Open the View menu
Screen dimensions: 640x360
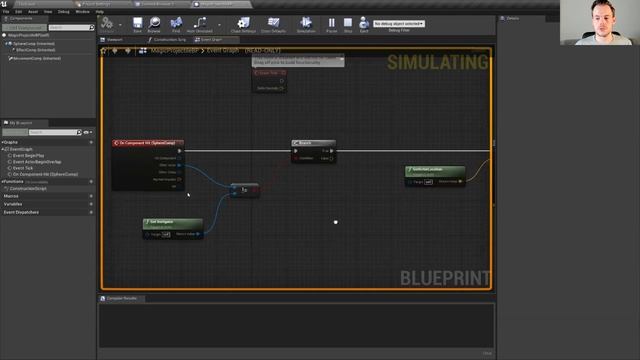(x=48, y=12)
